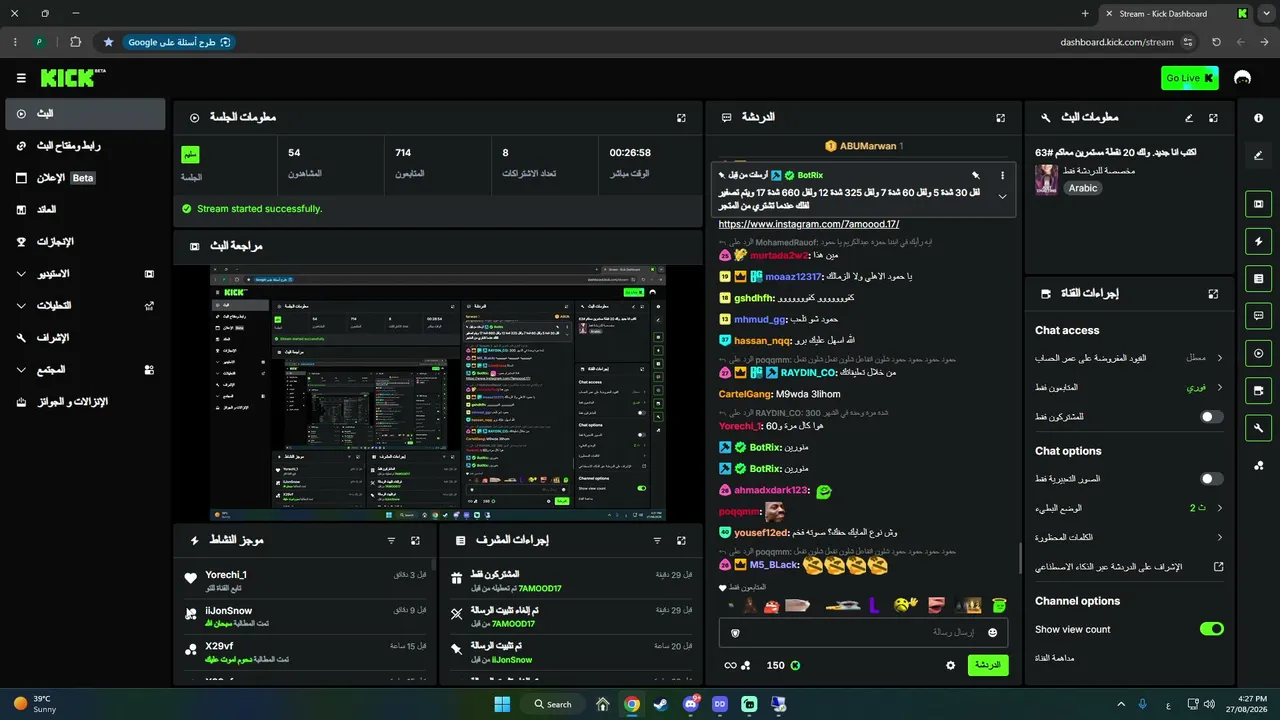Open Steam from the taskbar
1280x720 pixels.
(x=661, y=704)
